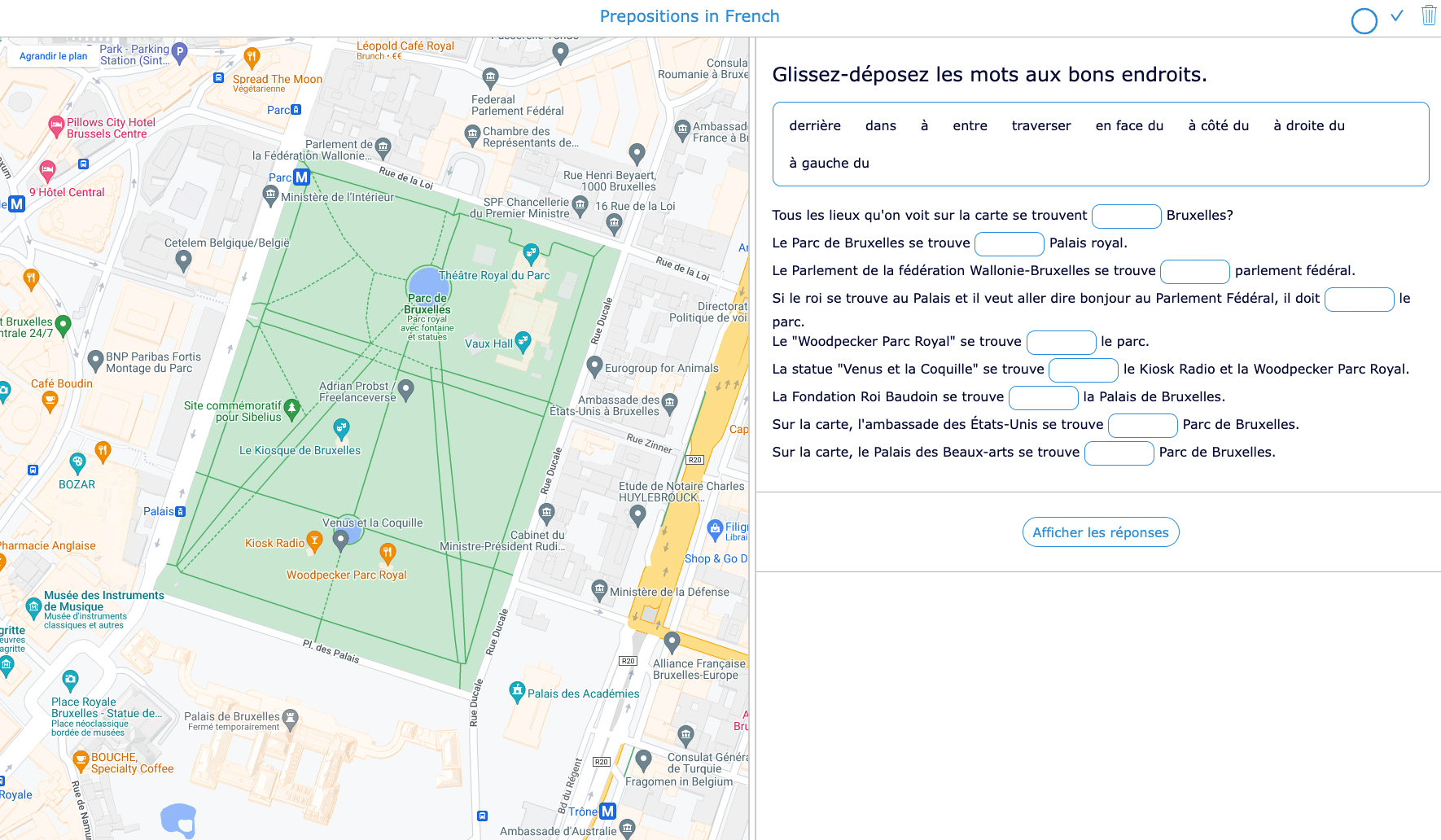Click the trash bin reset icon
Viewport: 1441px width, 840px height.
[x=1429, y=15]
